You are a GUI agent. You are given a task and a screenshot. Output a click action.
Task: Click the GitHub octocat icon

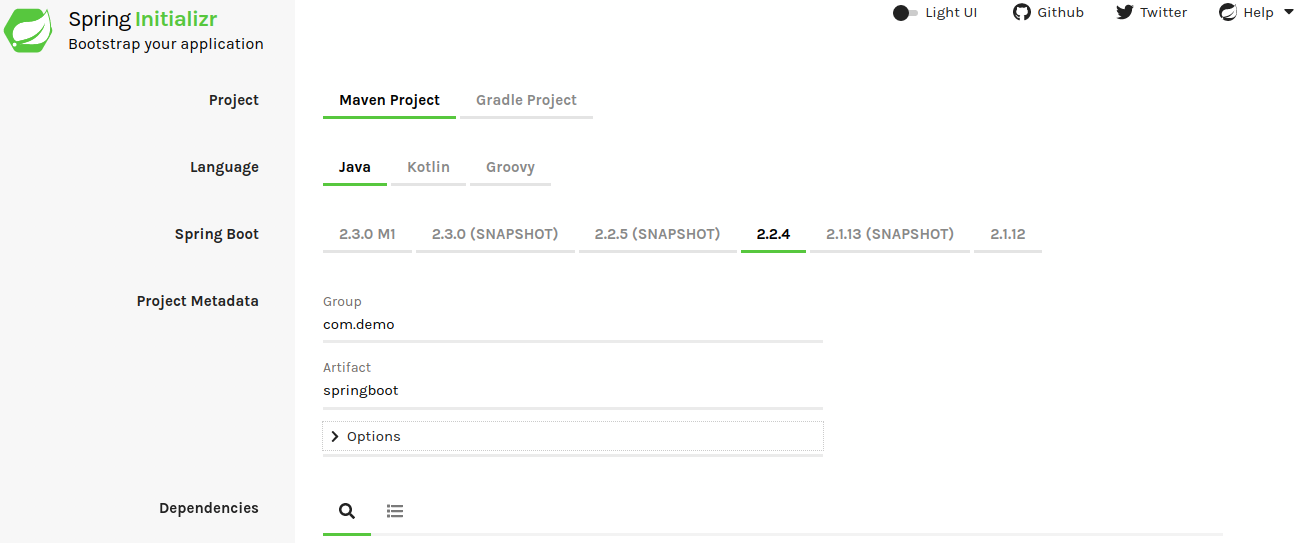[1021, 12]
